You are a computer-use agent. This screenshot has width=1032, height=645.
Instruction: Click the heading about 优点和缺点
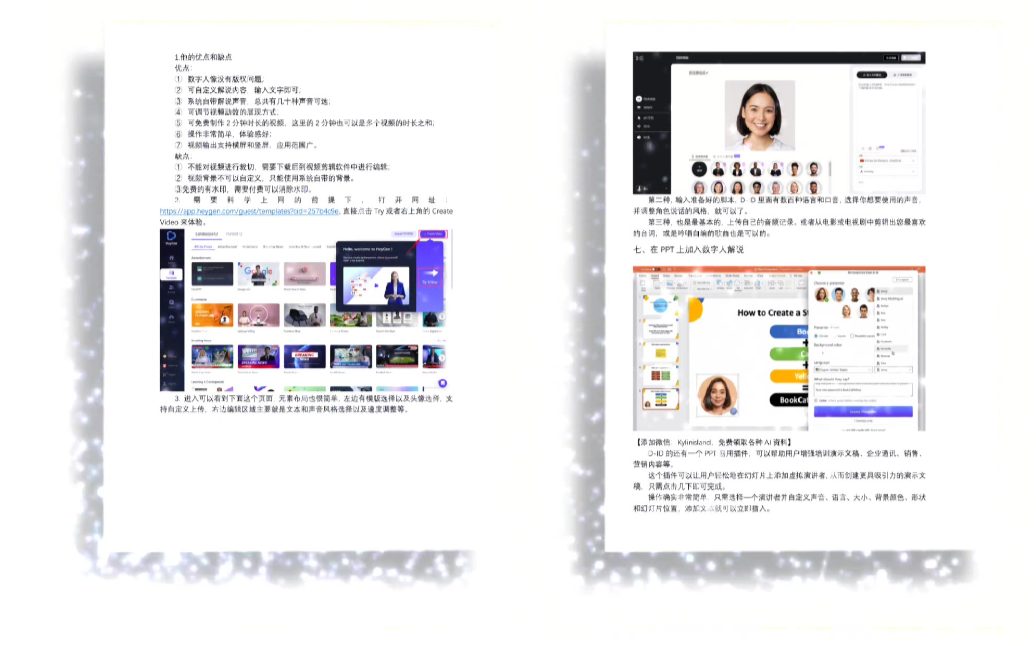click(x=203, y=57)
